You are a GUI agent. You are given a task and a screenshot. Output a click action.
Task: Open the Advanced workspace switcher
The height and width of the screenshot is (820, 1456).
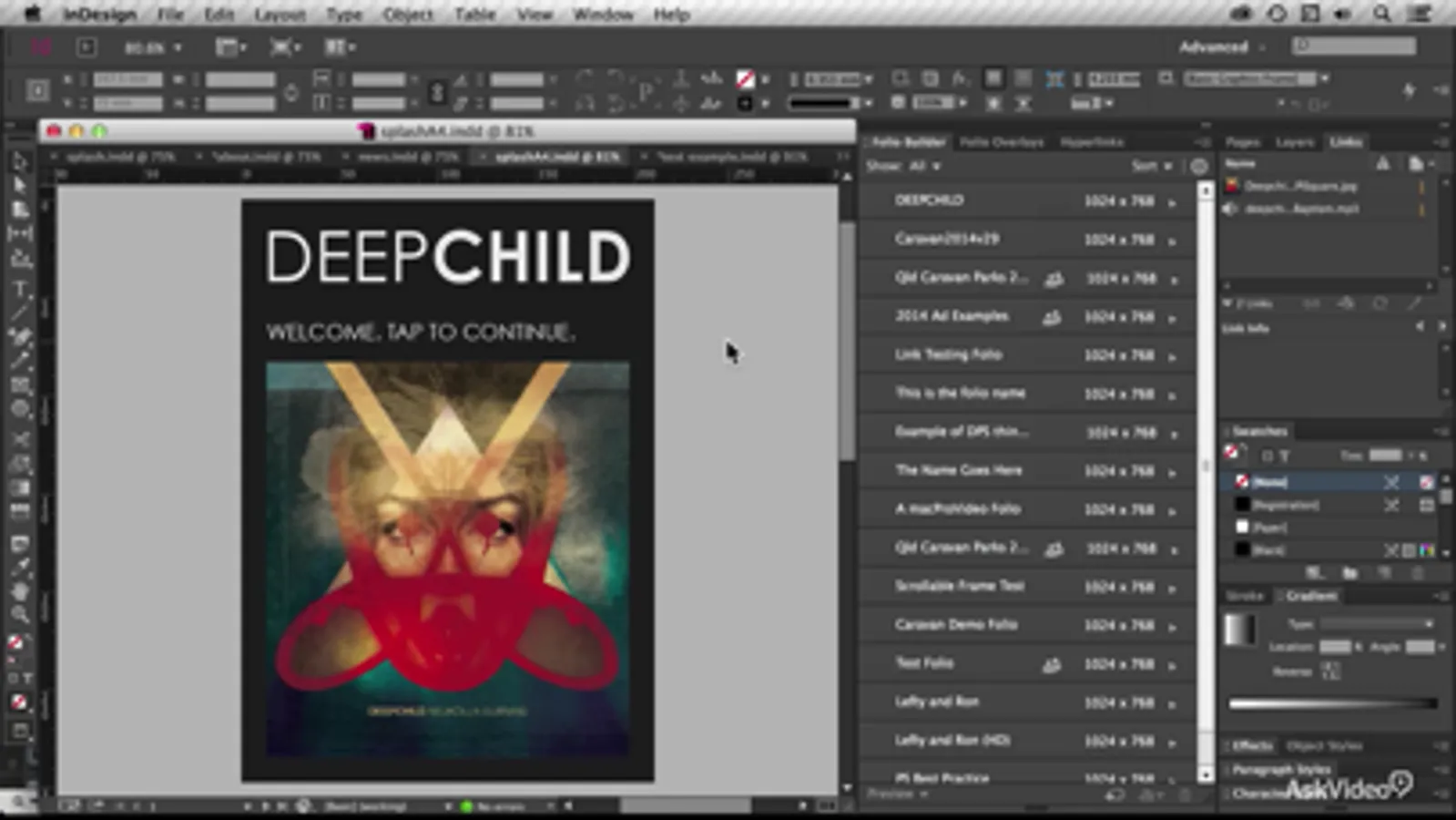tap(1221, 47)
